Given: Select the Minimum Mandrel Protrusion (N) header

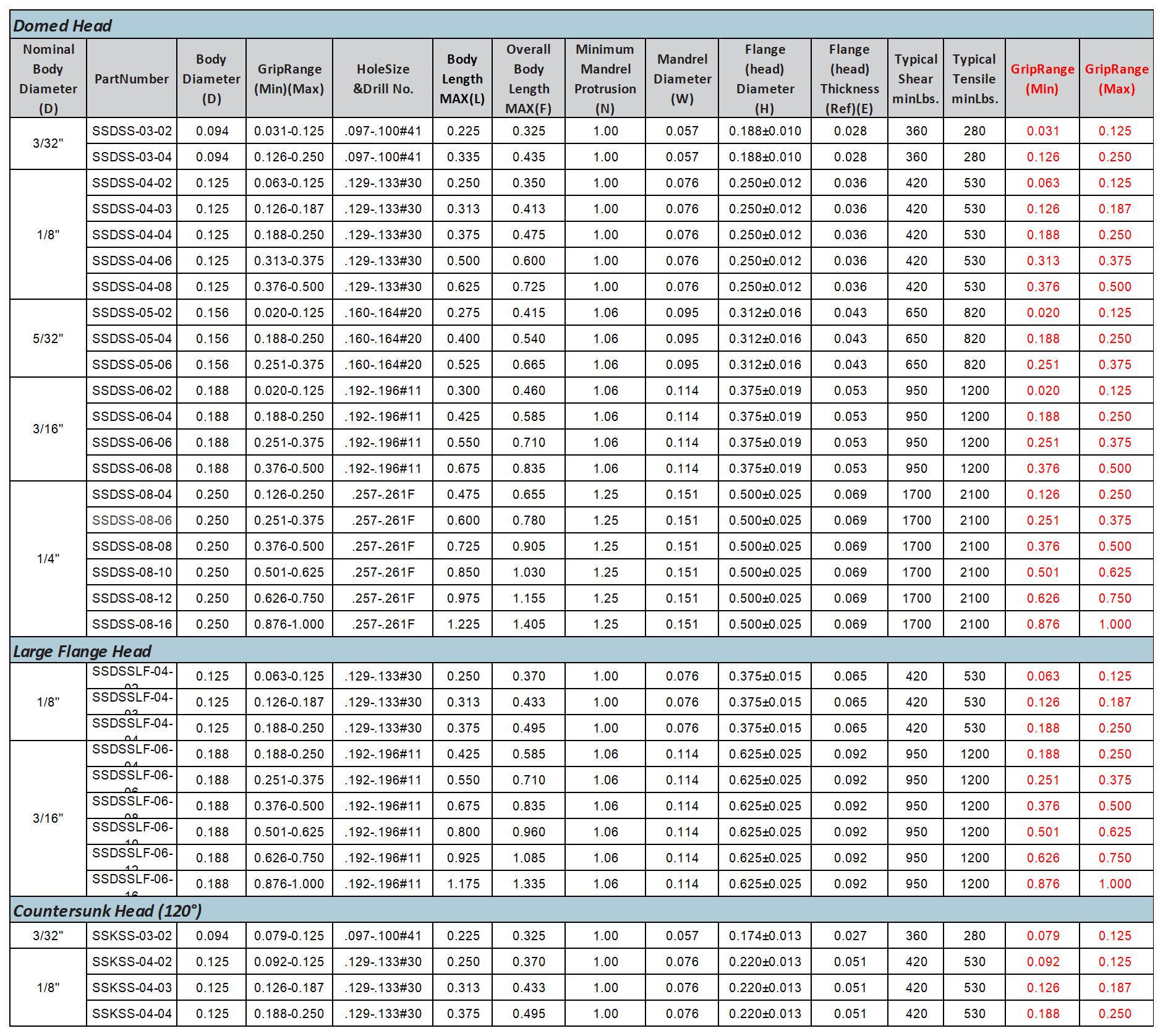Looking at the screenshot, I should tap(605, 79).
